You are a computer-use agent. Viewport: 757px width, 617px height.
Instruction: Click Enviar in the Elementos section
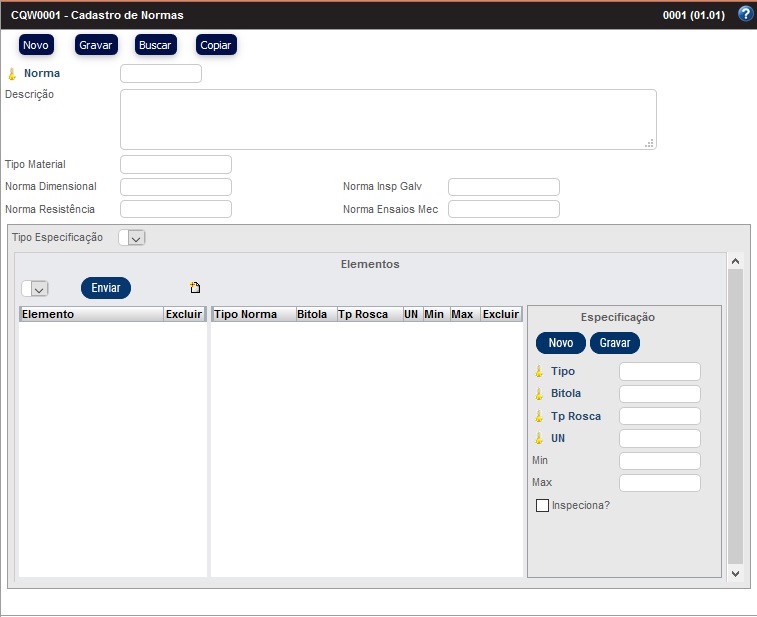coord(106,288)
